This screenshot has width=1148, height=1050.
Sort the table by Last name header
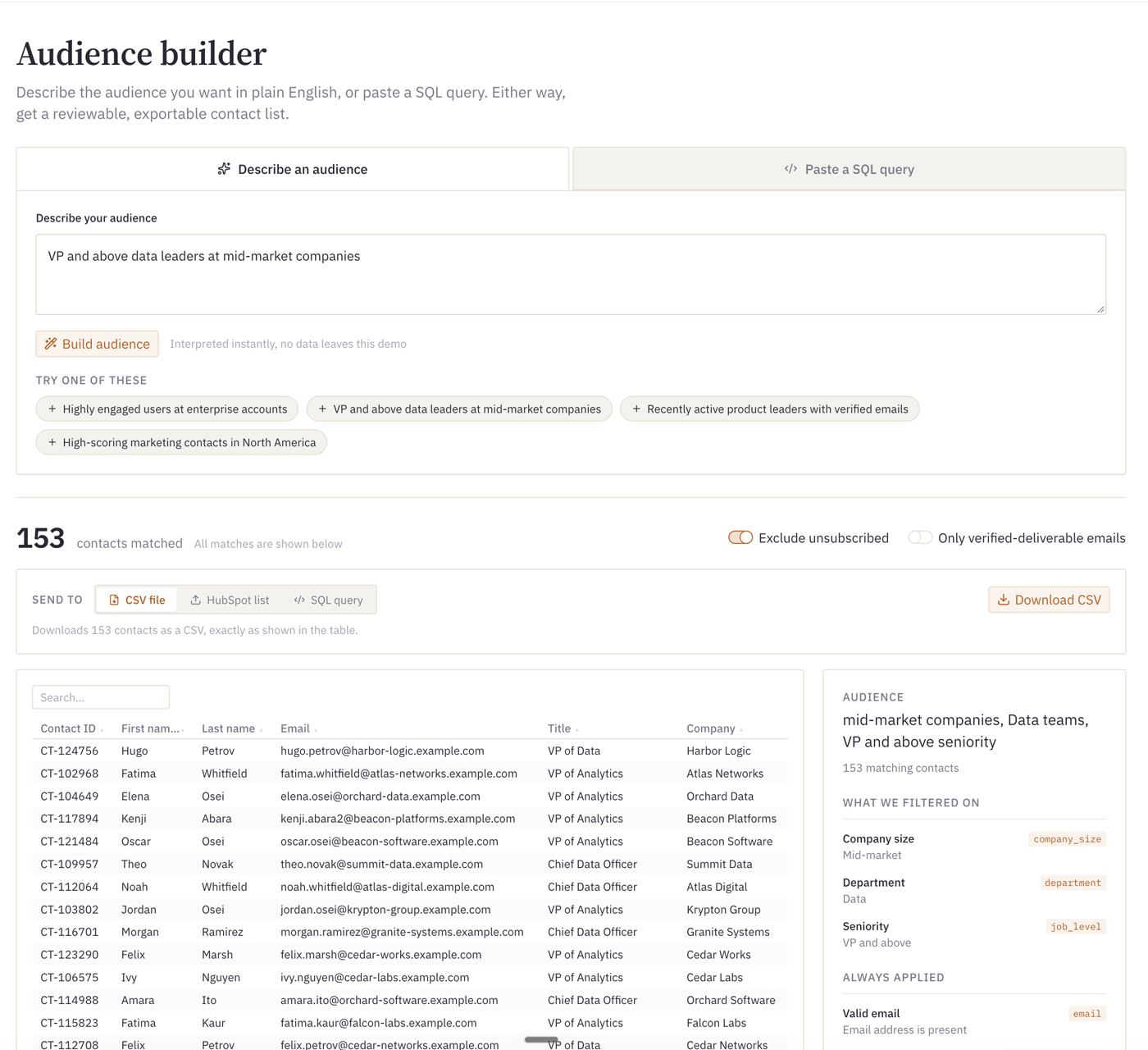pos(232,728)
